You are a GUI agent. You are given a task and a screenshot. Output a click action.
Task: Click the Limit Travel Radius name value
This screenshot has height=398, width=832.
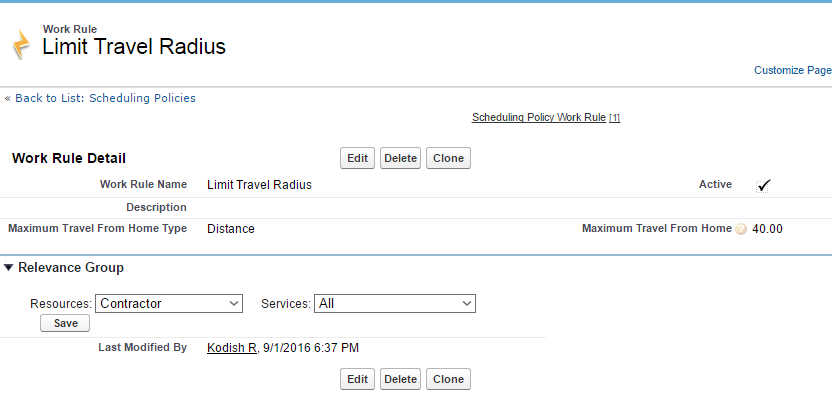coord(259,185)
